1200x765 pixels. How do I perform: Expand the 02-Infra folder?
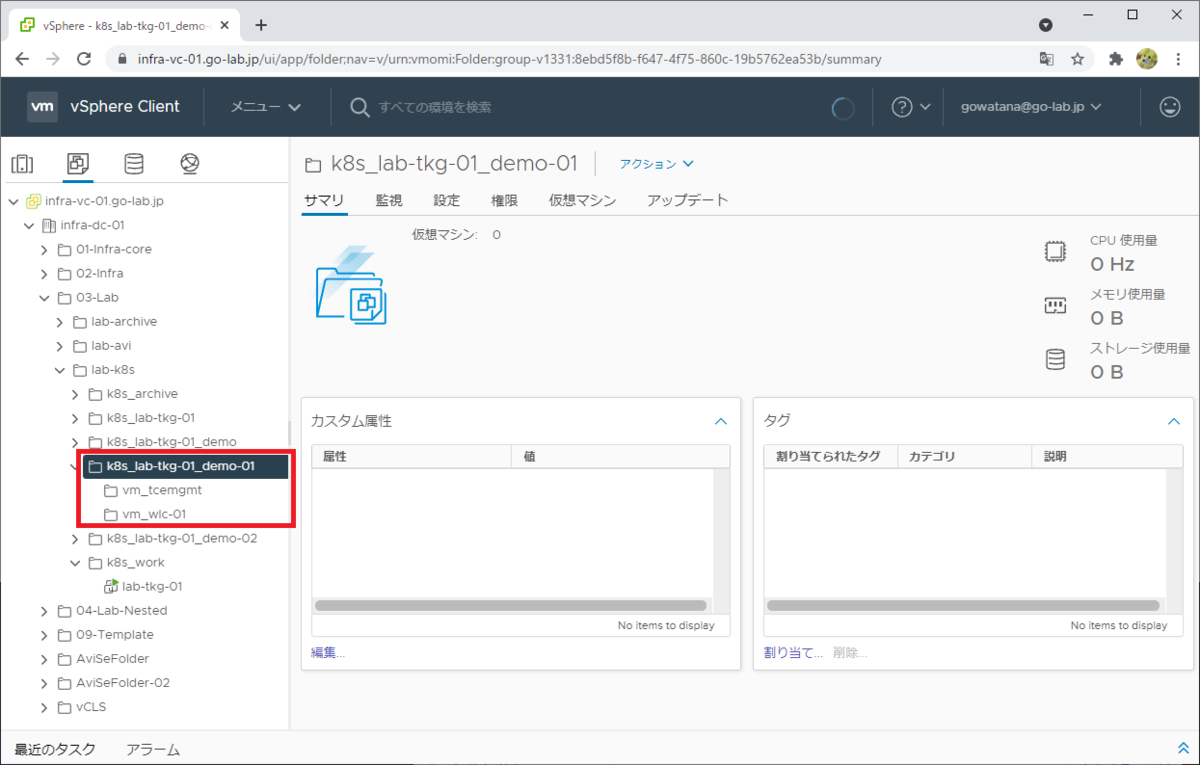click(44, 273)
